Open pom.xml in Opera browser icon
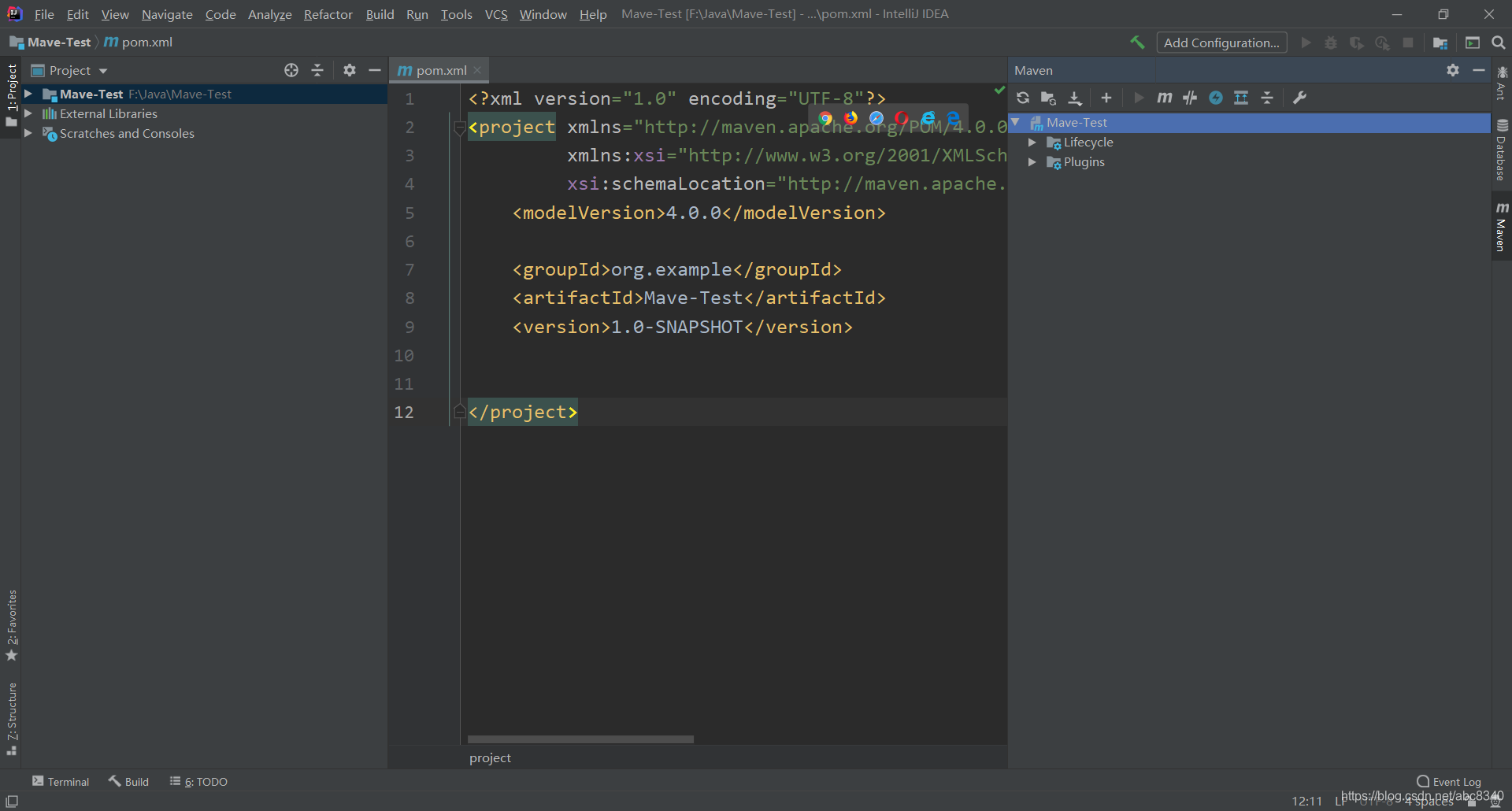Viewport: 1512px width, 811px height. click(902, 118)
